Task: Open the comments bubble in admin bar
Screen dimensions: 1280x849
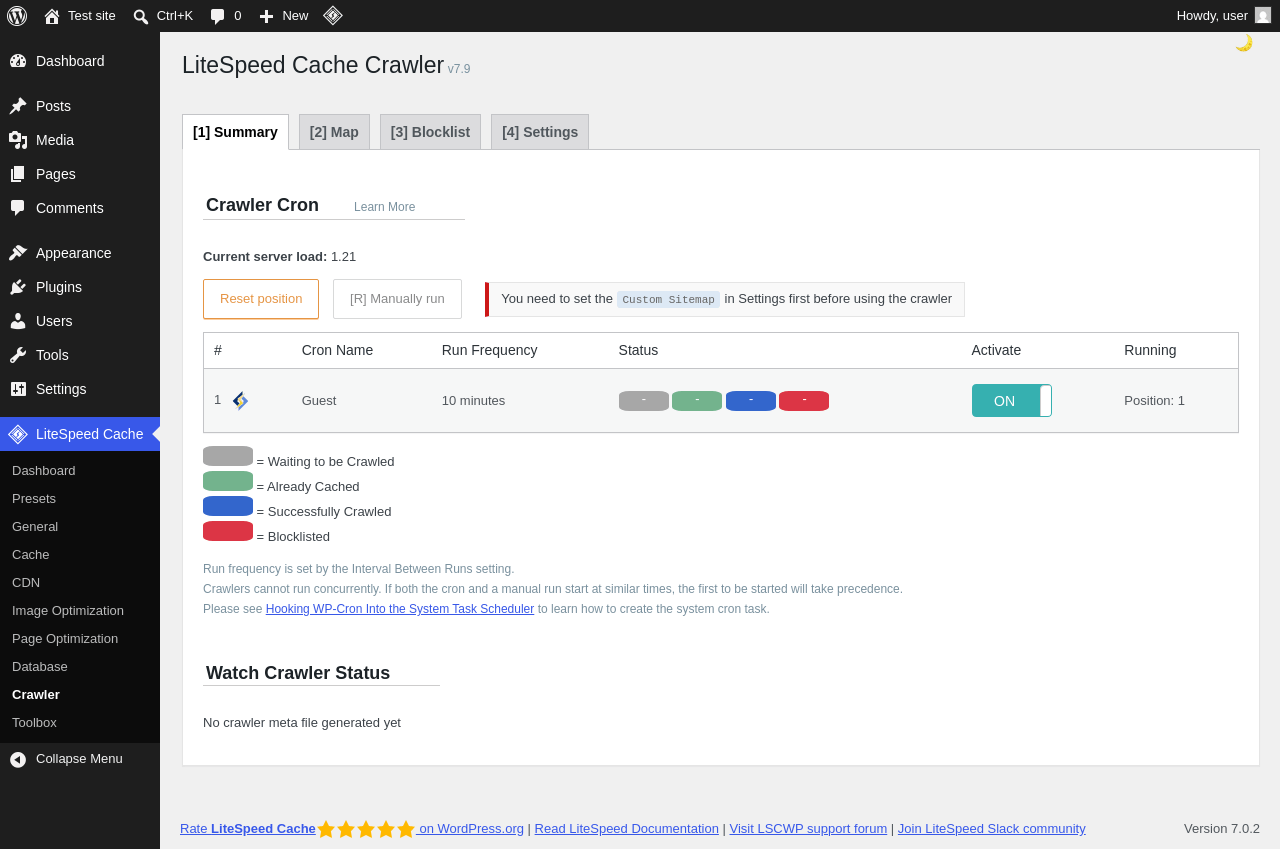Action: coord(218,16)
